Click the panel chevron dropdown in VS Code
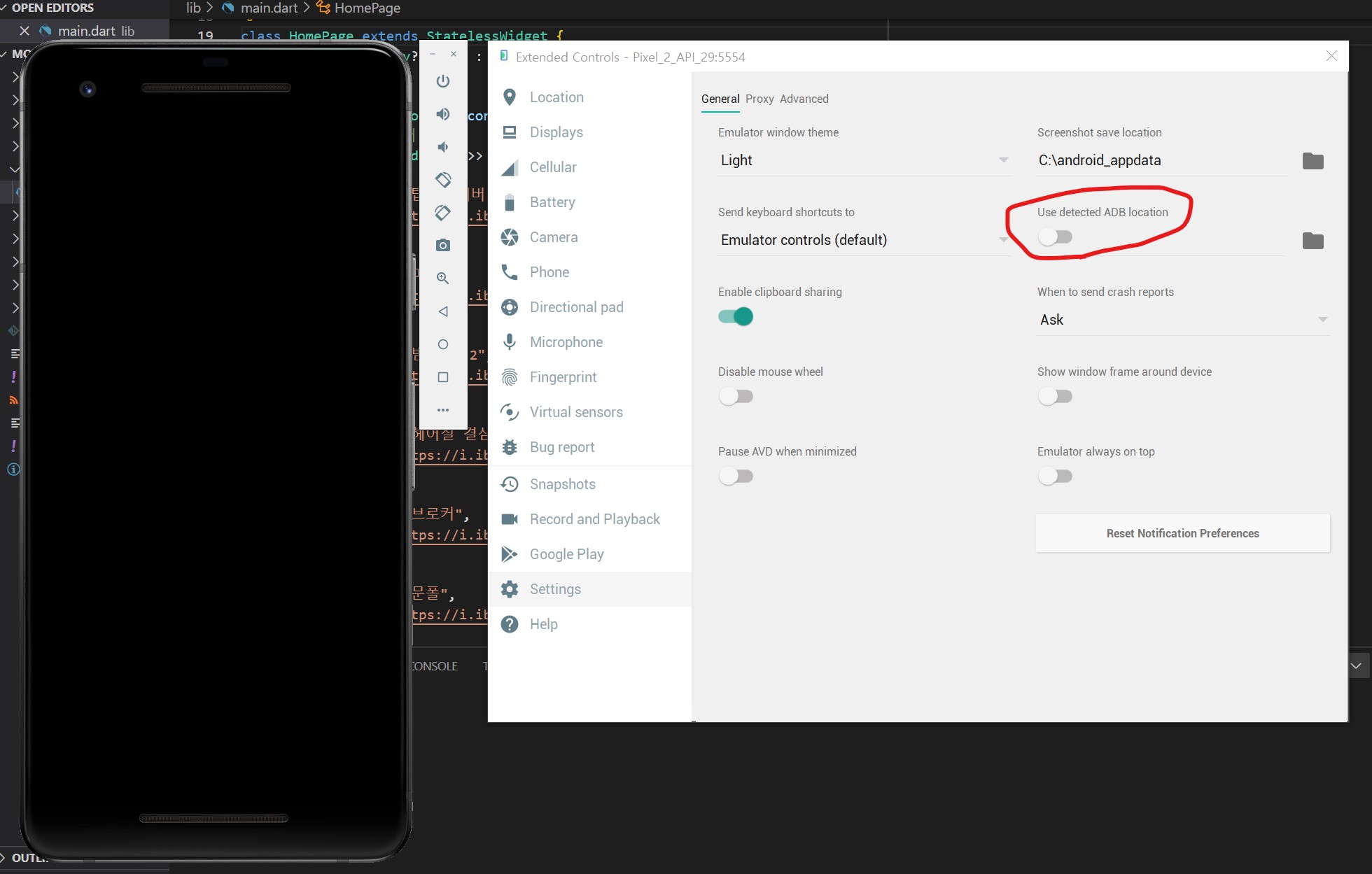 coord(1356,665)
